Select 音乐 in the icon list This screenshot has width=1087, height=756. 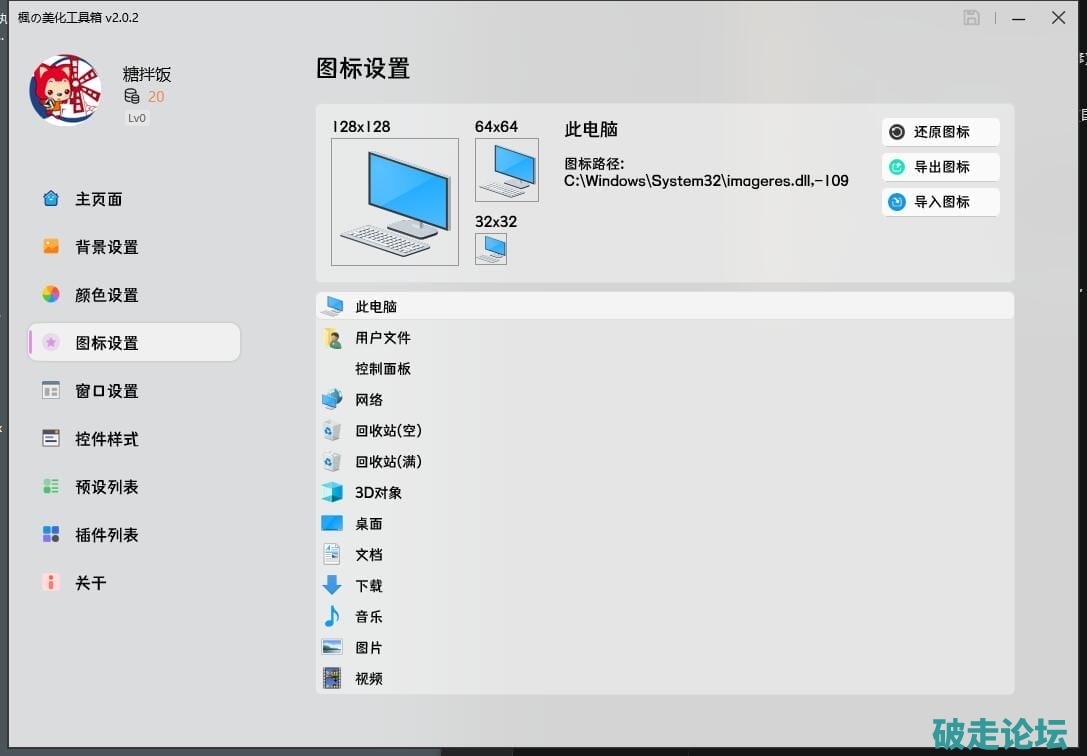tap(368, 617)
